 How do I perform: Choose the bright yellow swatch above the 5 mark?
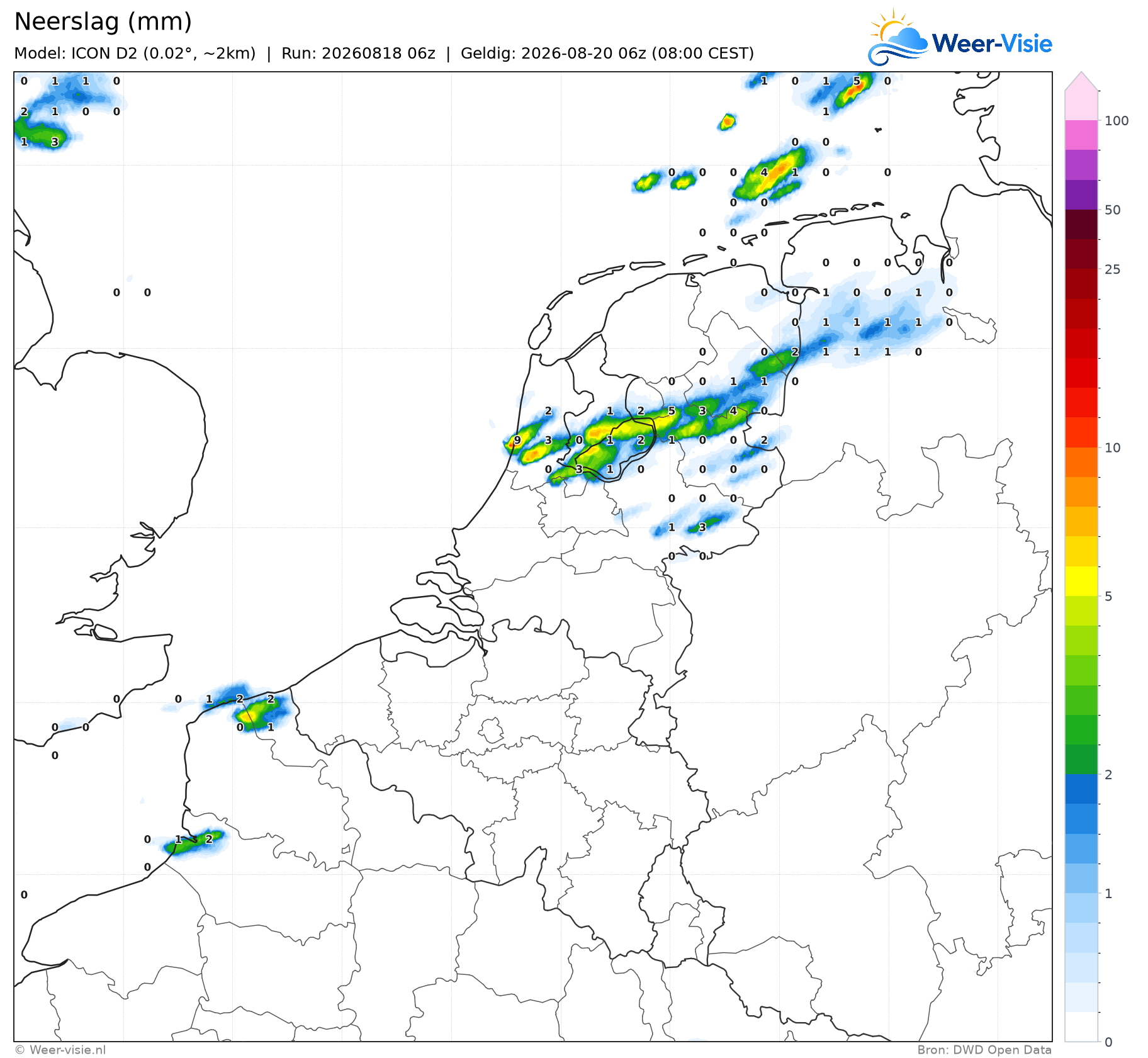click(x=1082, y=581)
